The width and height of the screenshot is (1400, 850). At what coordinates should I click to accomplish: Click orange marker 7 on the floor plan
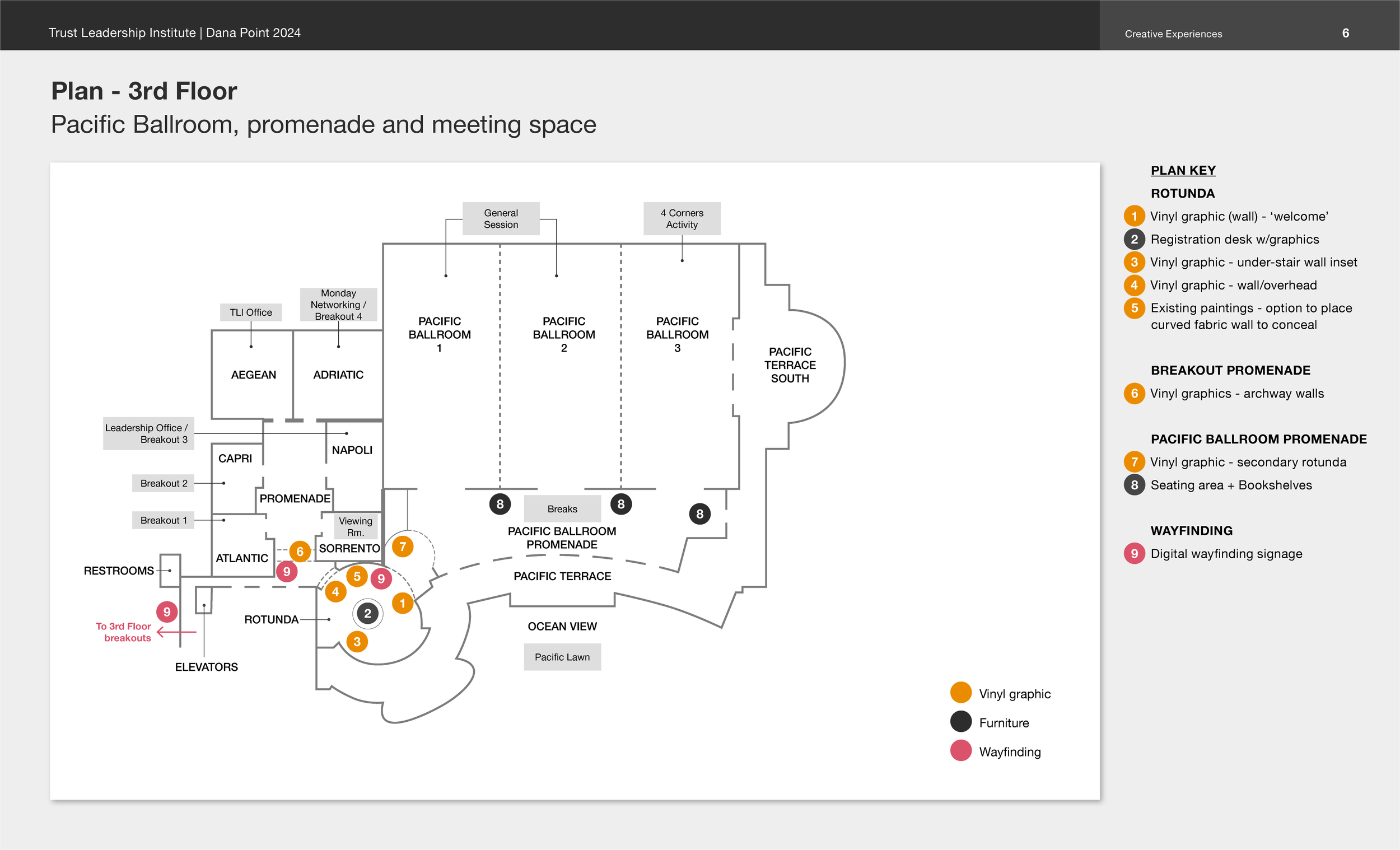(403, 547)
